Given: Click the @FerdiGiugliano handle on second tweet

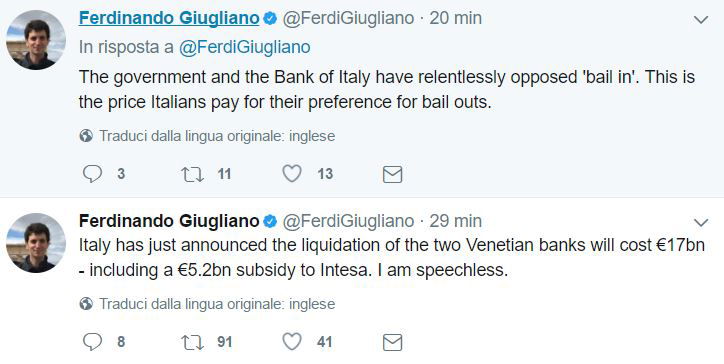Looking at the screenshot, I should point(348,221).
